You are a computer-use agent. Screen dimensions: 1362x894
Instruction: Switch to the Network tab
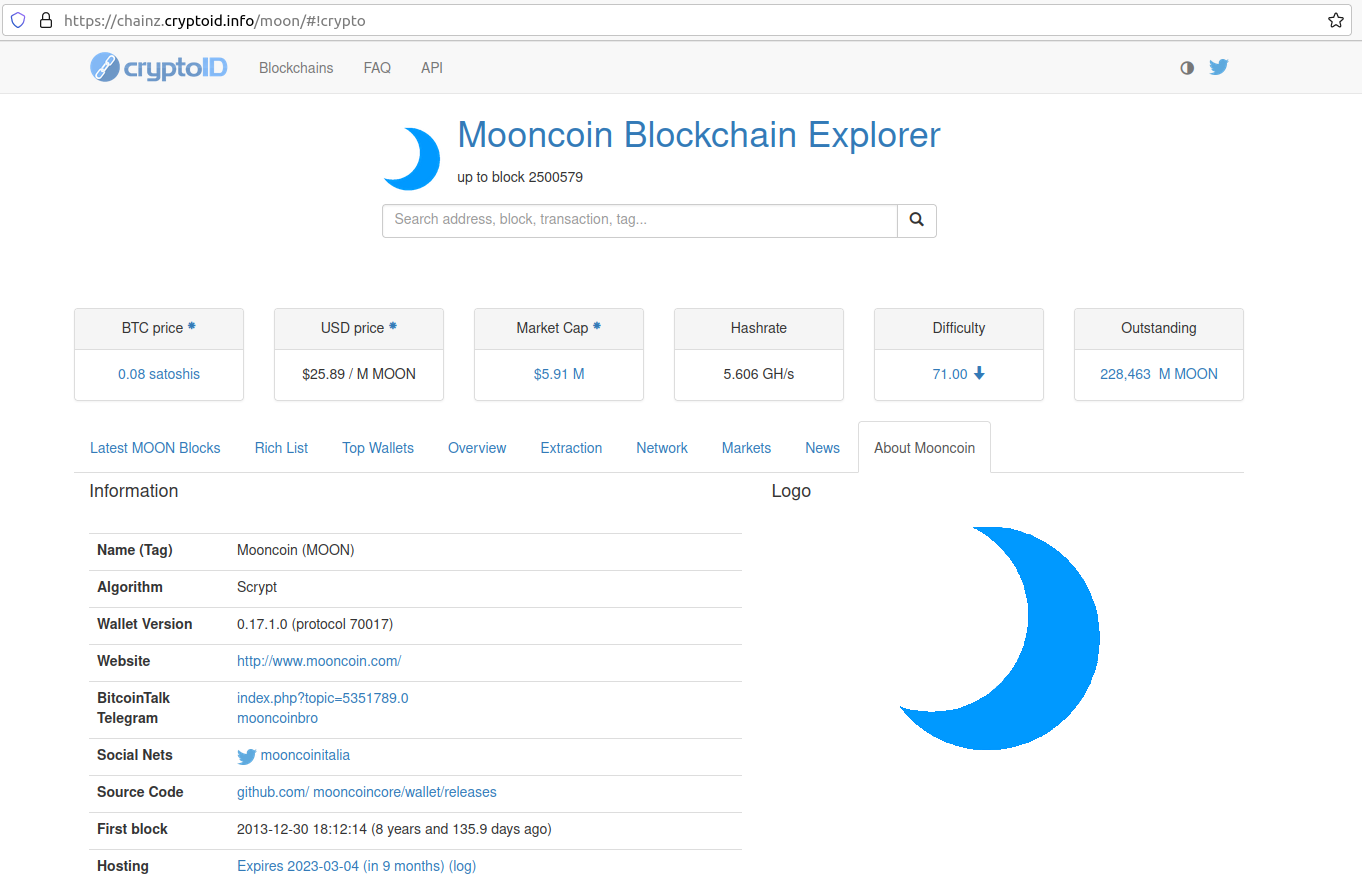662,448
